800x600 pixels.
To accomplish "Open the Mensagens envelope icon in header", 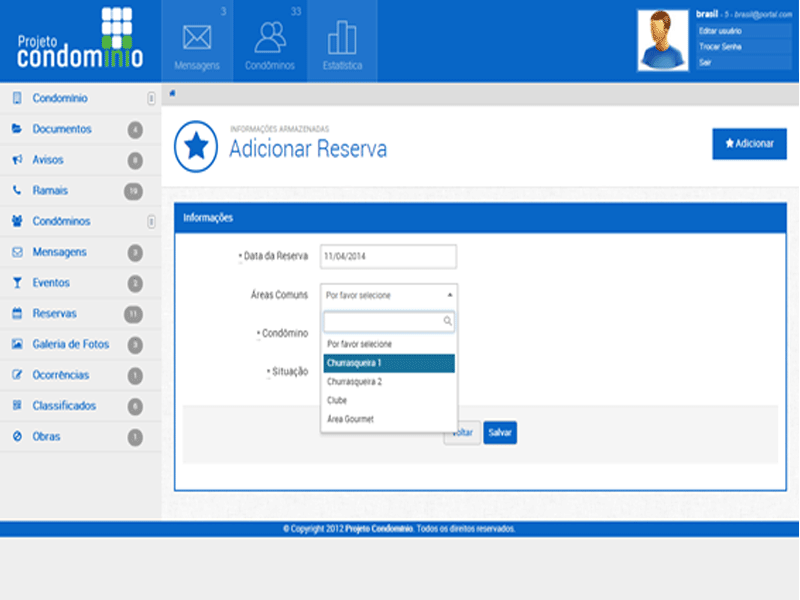I will [197, 37].
